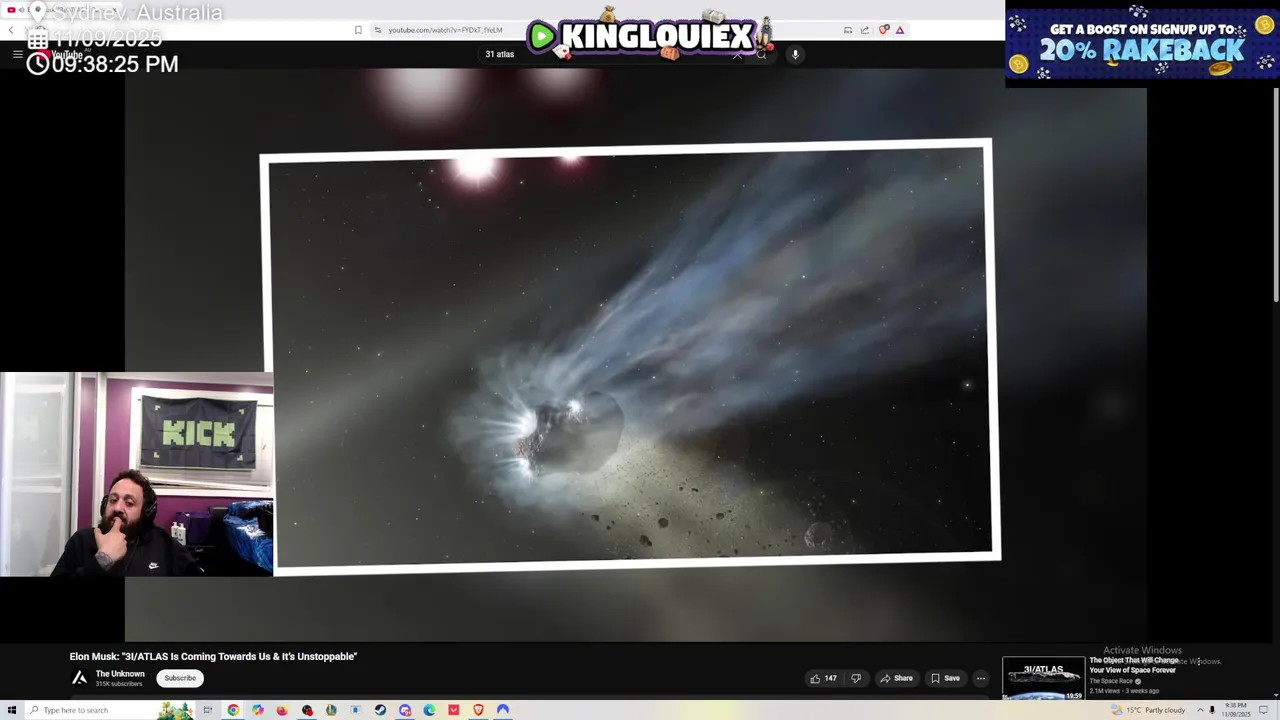The image size is (1280, 720).
Task: Open Discord from the taskbar
Action: [x=405, y=710]
